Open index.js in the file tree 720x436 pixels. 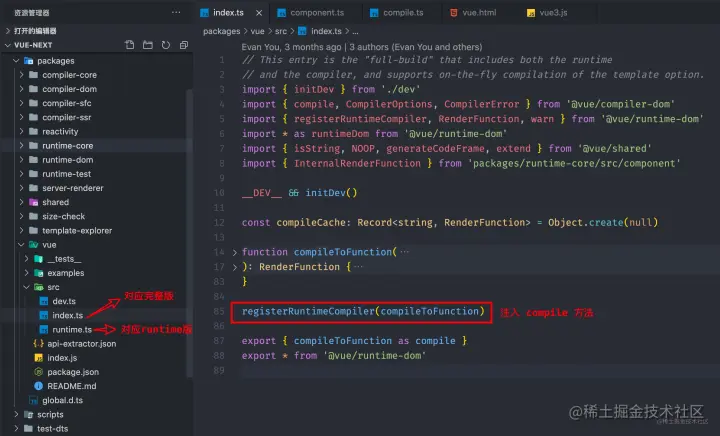point(62,358)
